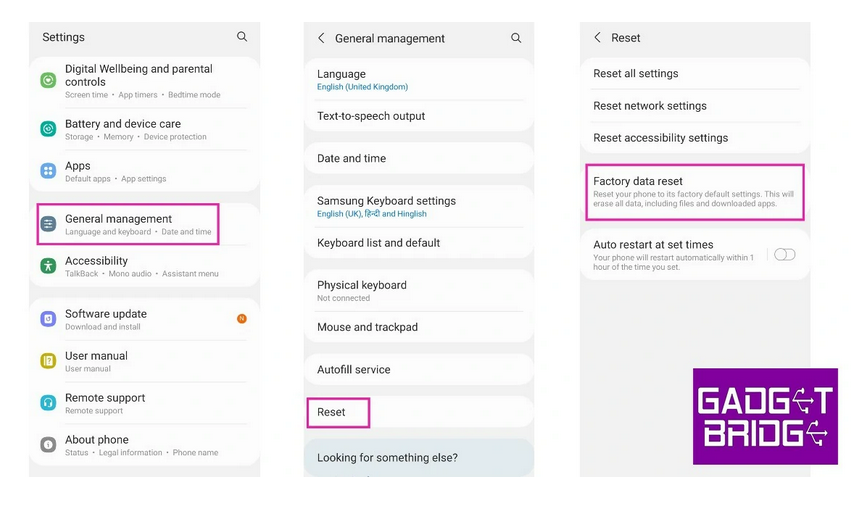Enable Auto restart at set times toggle
Screen dimensions: 851x505
784,254
